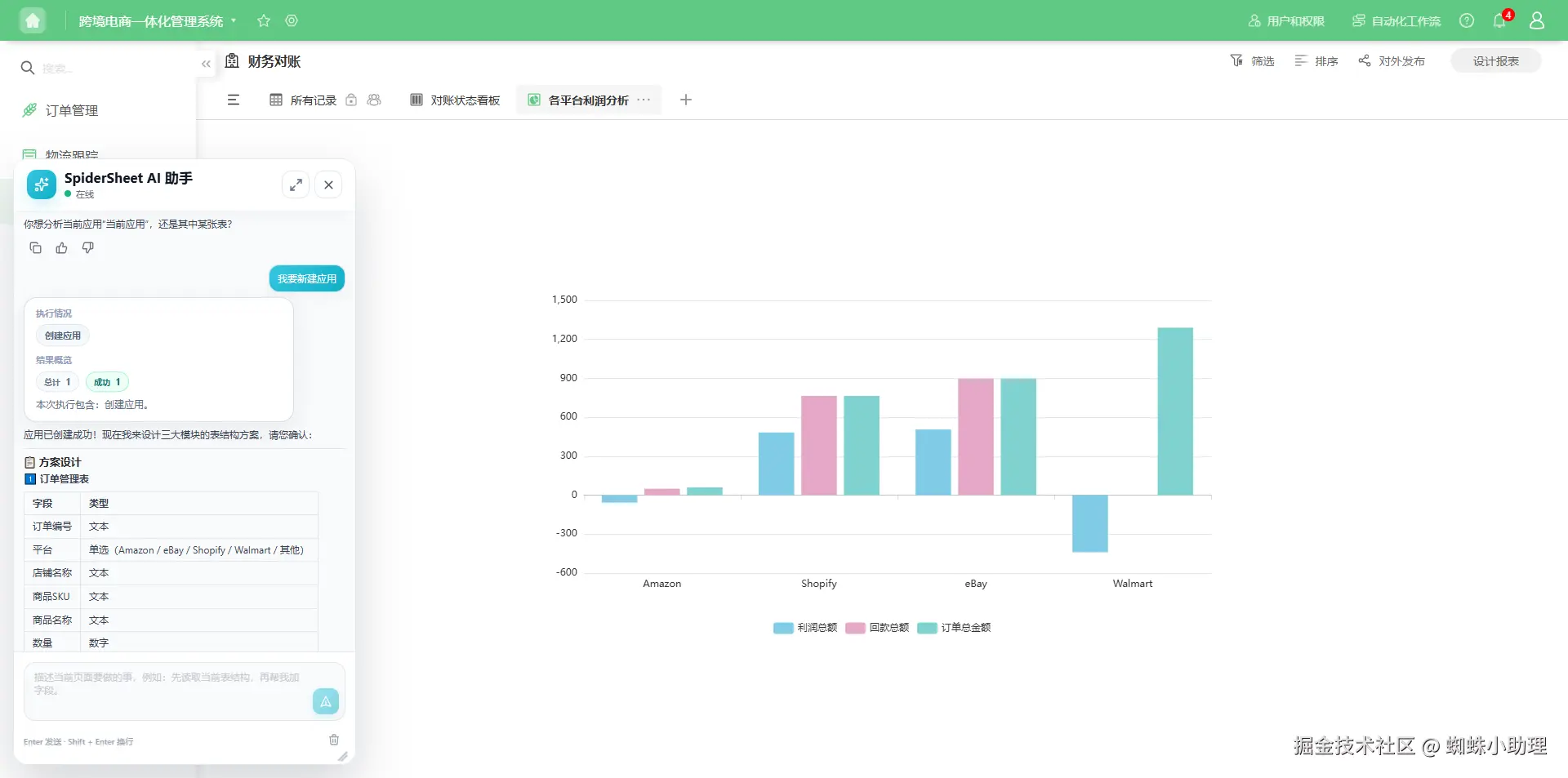Thumbs down the assistant reply
Image resolution: width=1568 pixels, height=778 pixels.
tap(88, 248)
